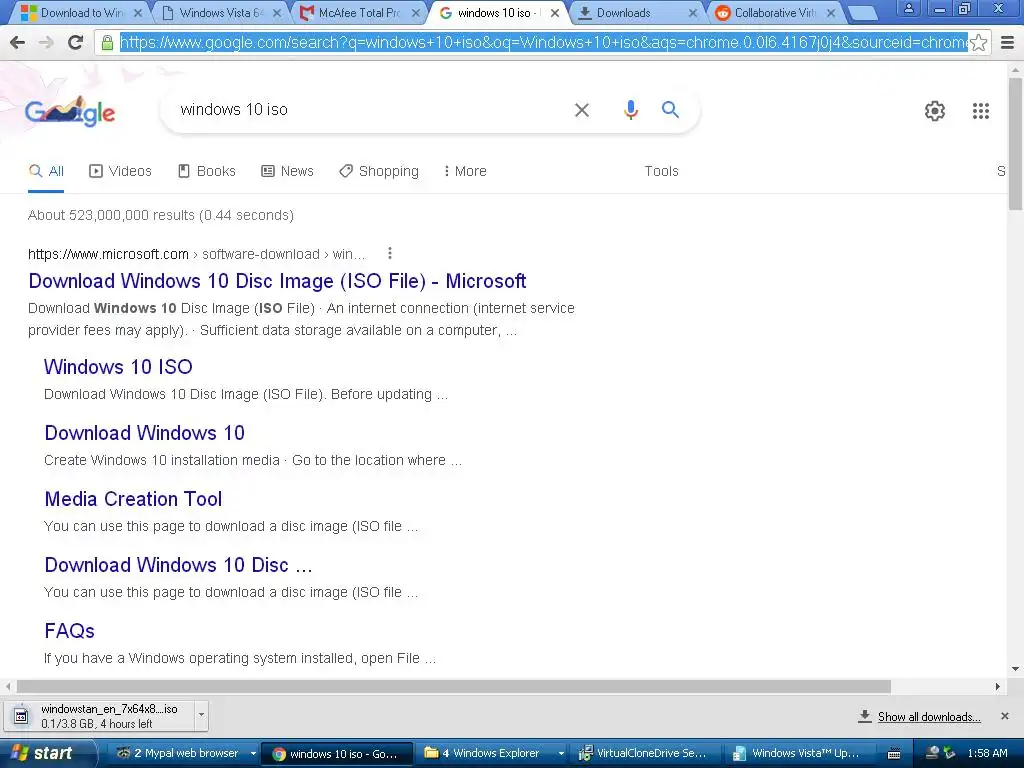Click the forward navigation arrow
This screenshot has height=768, width=1024.
(x=46, y=42)
